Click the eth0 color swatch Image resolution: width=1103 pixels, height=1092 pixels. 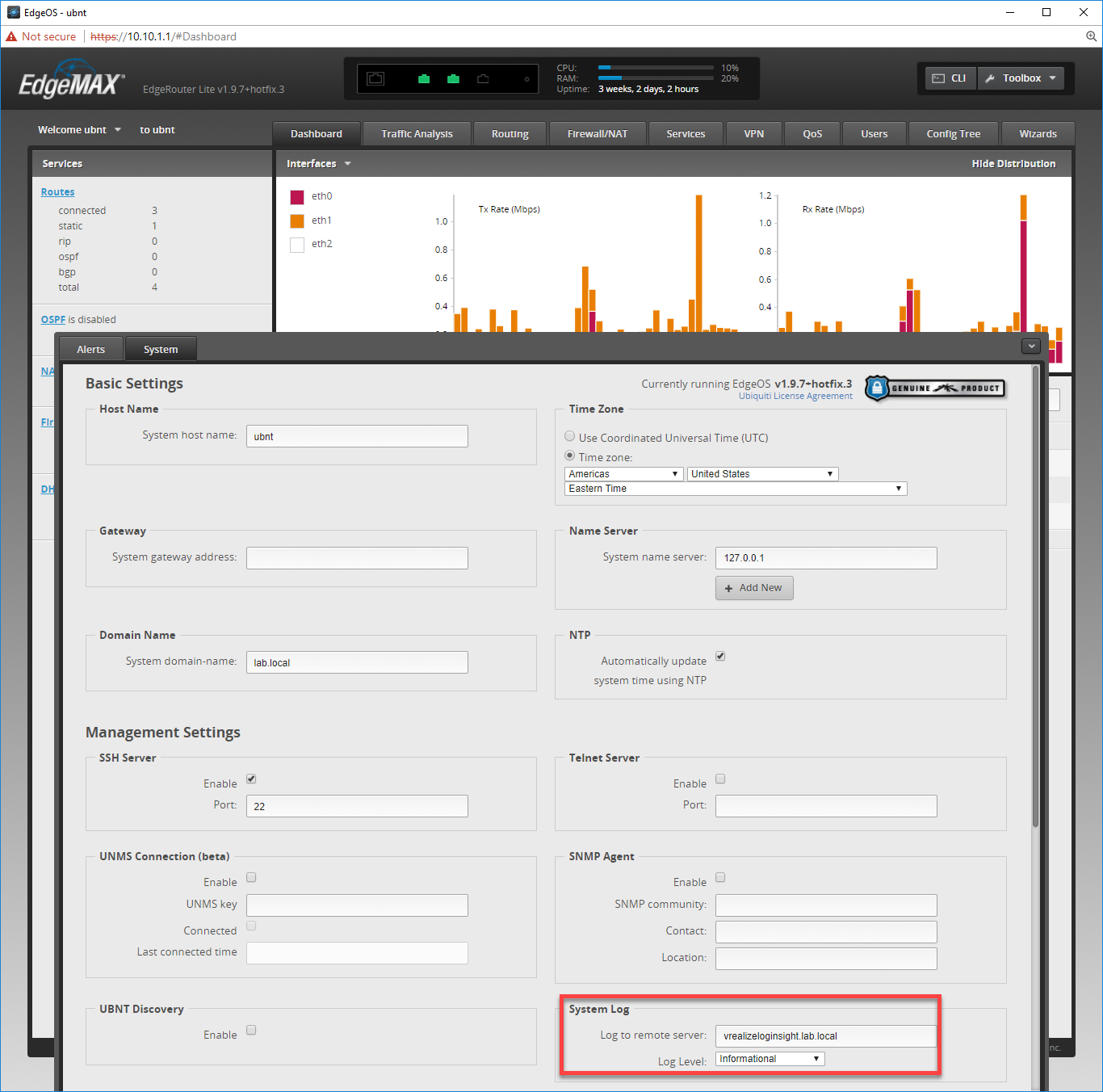click(x=297, y=197)
